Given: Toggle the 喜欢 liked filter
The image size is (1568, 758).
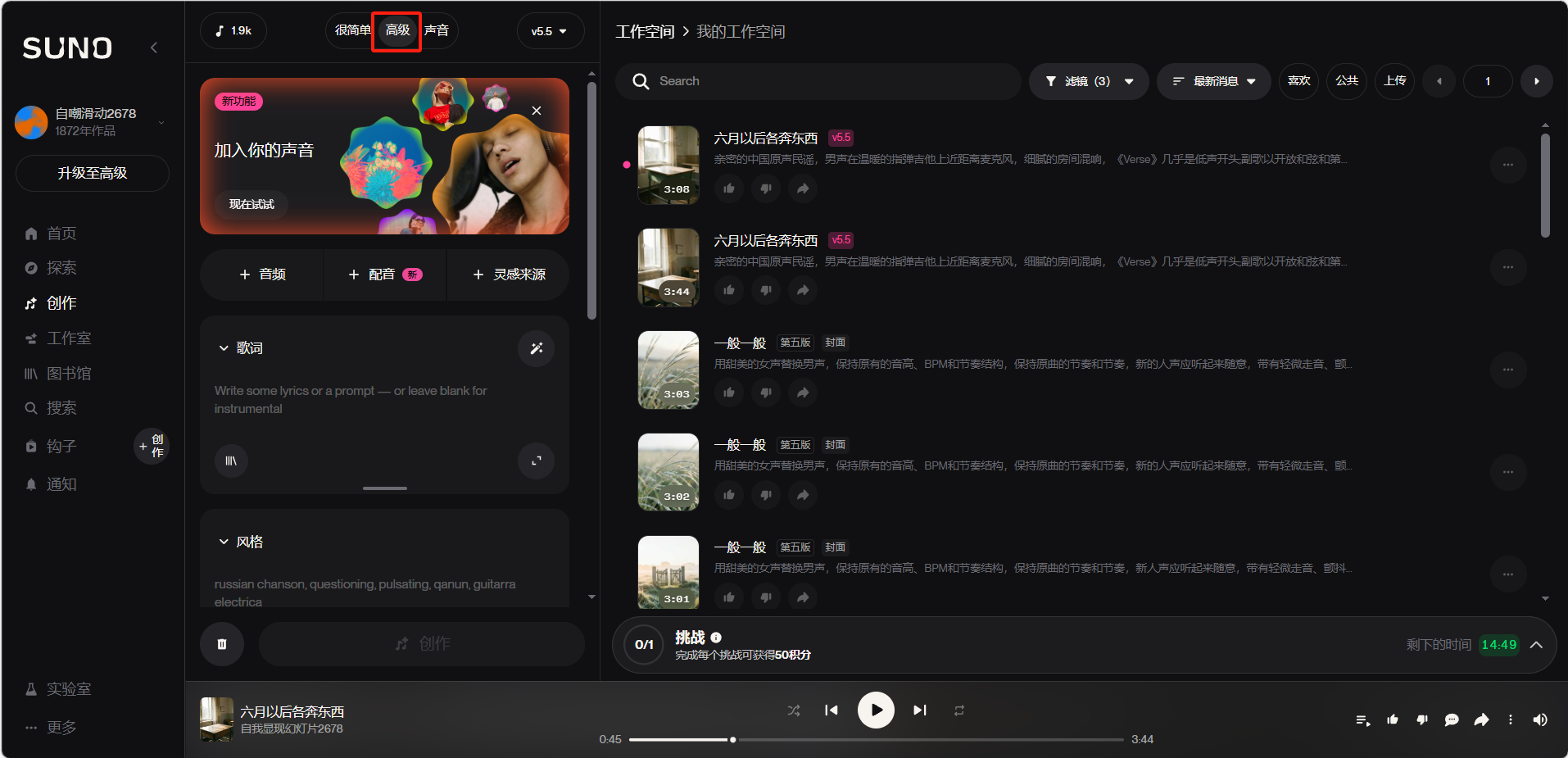Looking at the screenshot, I should (x=1298, y=81).
